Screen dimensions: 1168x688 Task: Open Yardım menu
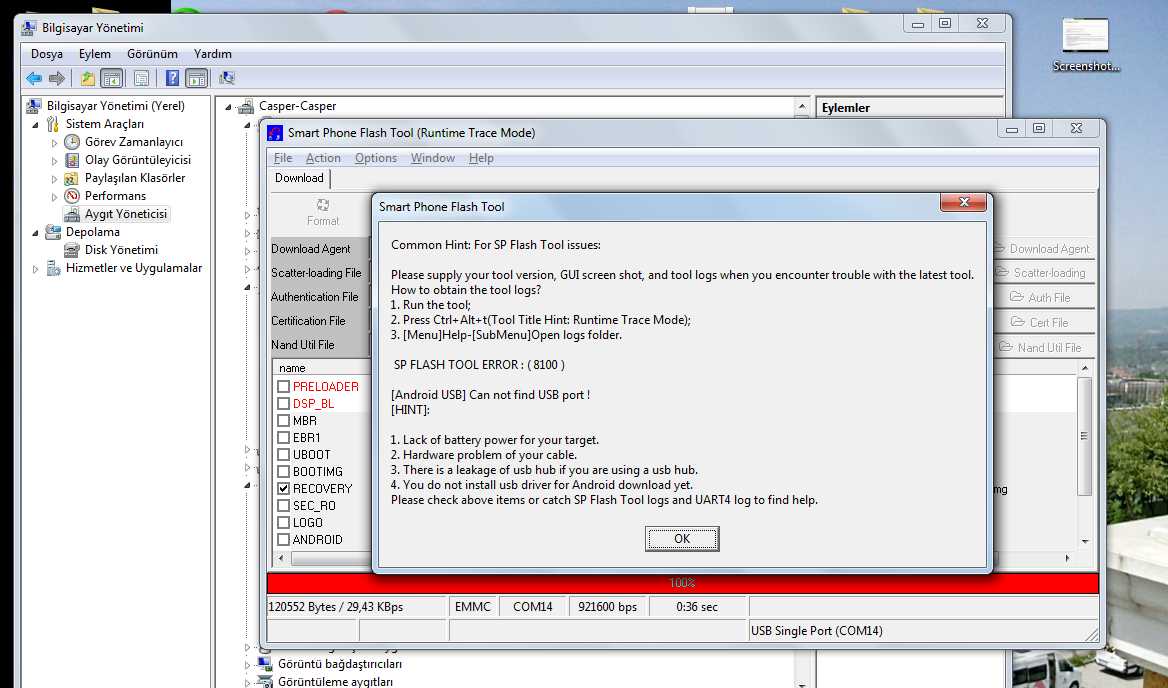(212, 54)
